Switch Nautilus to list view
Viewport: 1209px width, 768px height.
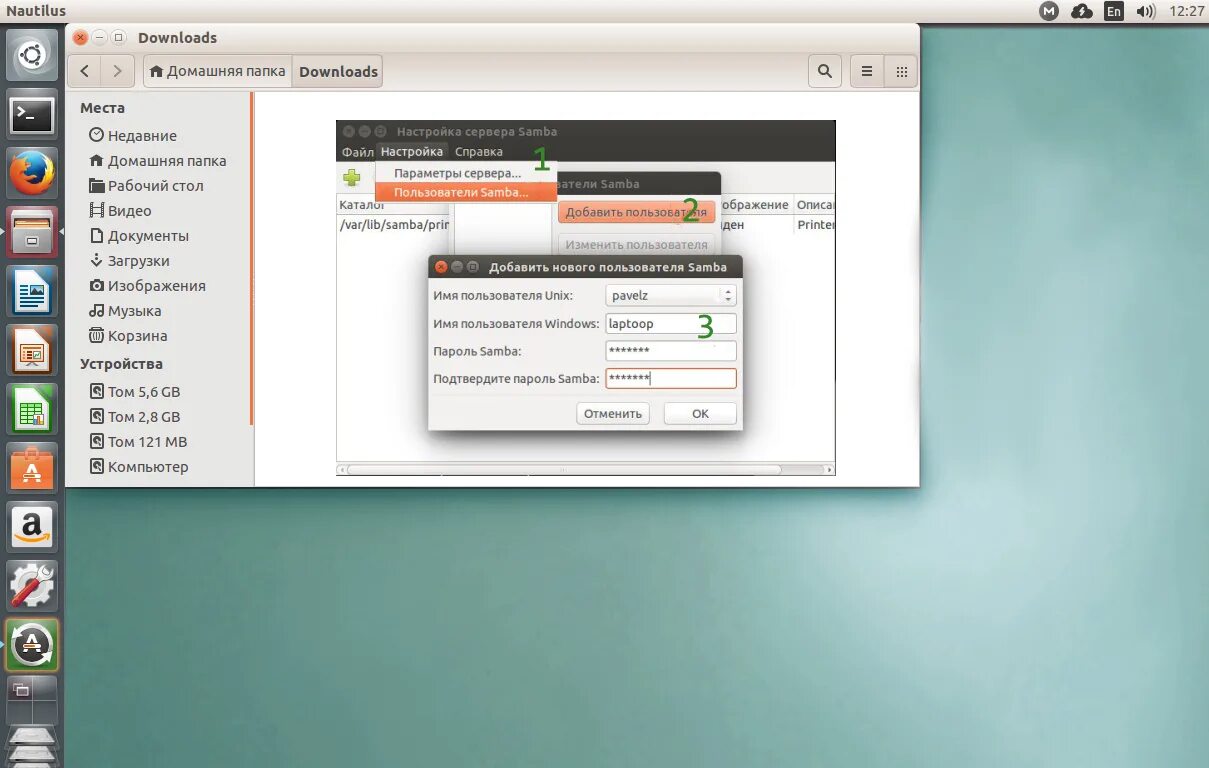pos(867,71)
